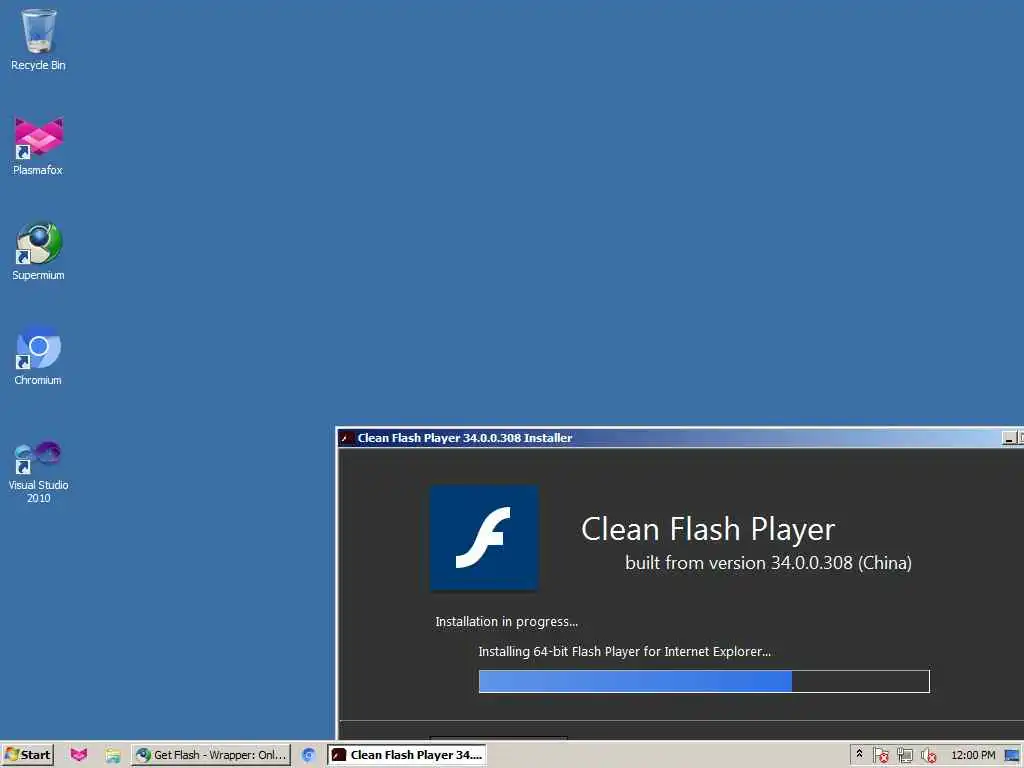Launch Plasmafox from the quick launch bar
Image resolution: width=1024 pixels, height=768 pixels.
tap(79, 755)
